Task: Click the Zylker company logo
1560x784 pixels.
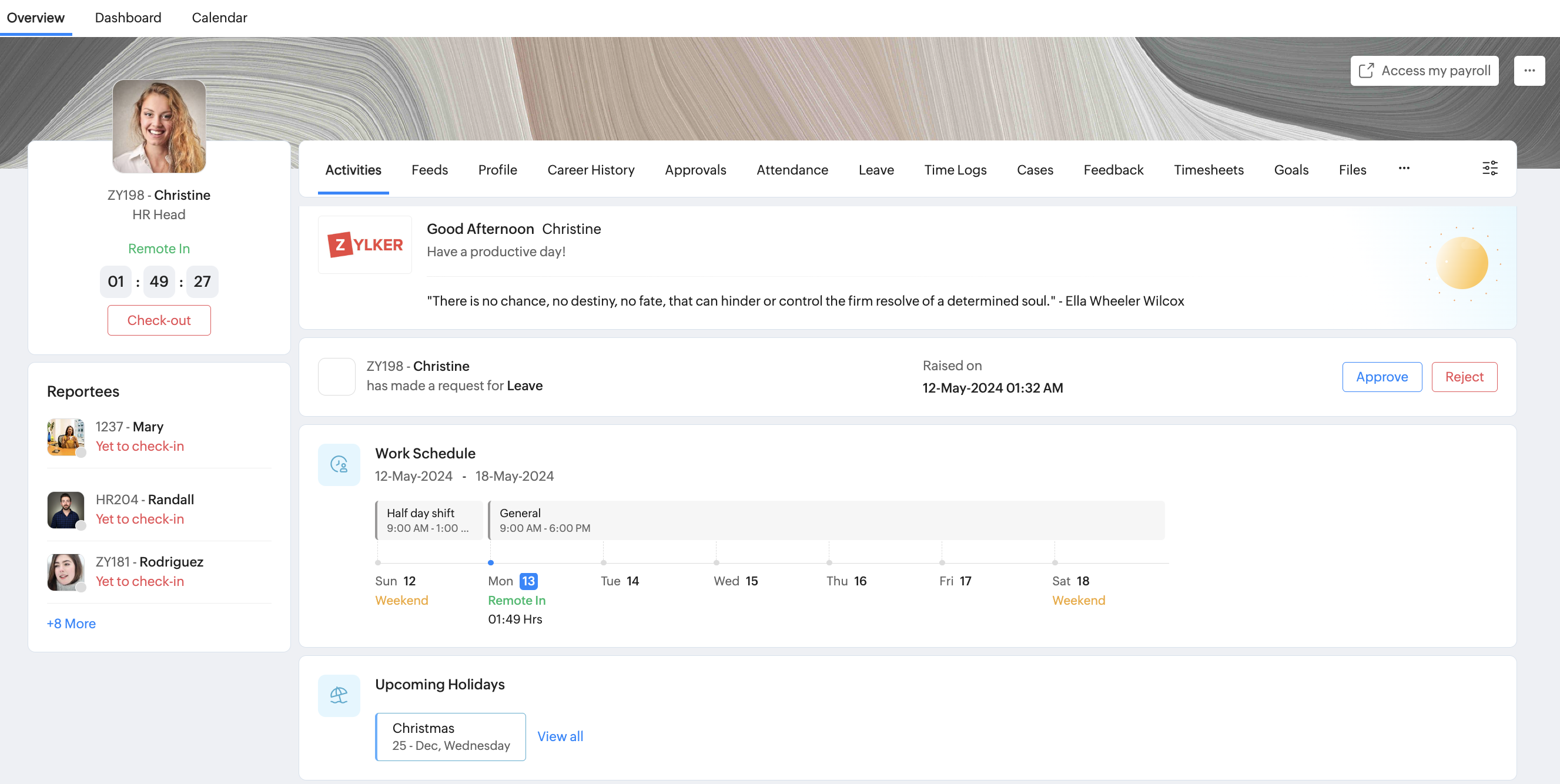Action: click(x=365, y=244)
